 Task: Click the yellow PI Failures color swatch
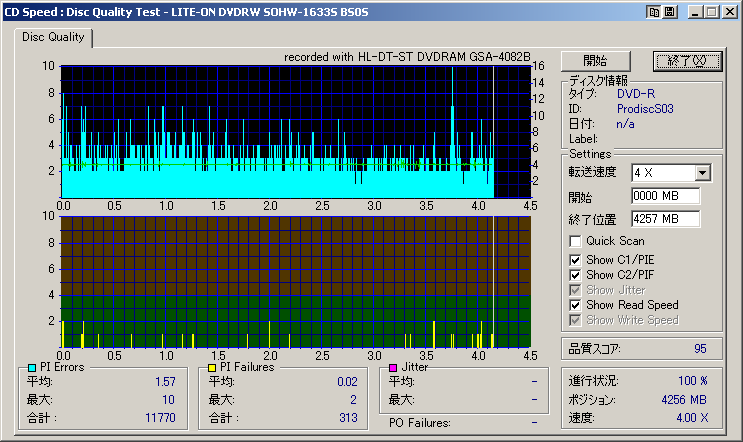(212, 368)
